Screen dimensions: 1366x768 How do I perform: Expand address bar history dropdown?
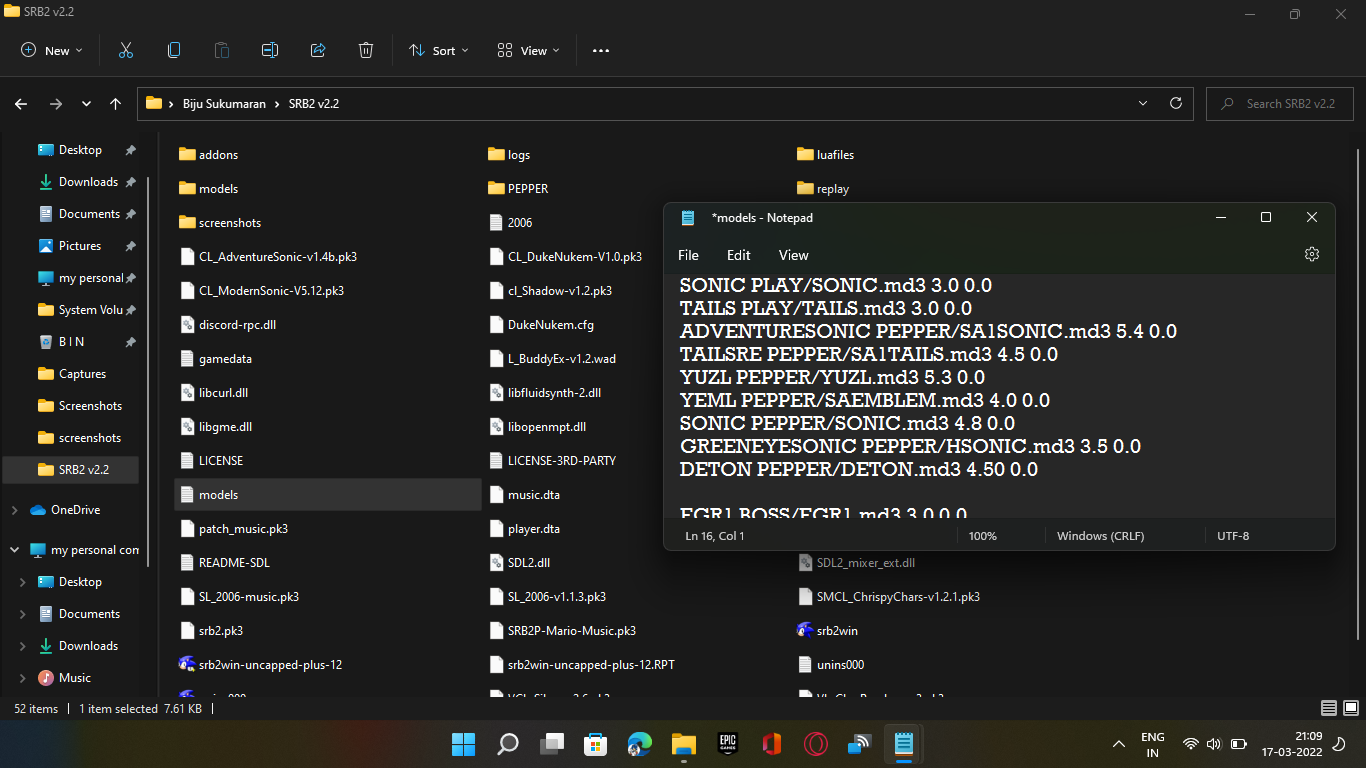pyautogui.click(x=1143, y=103)
